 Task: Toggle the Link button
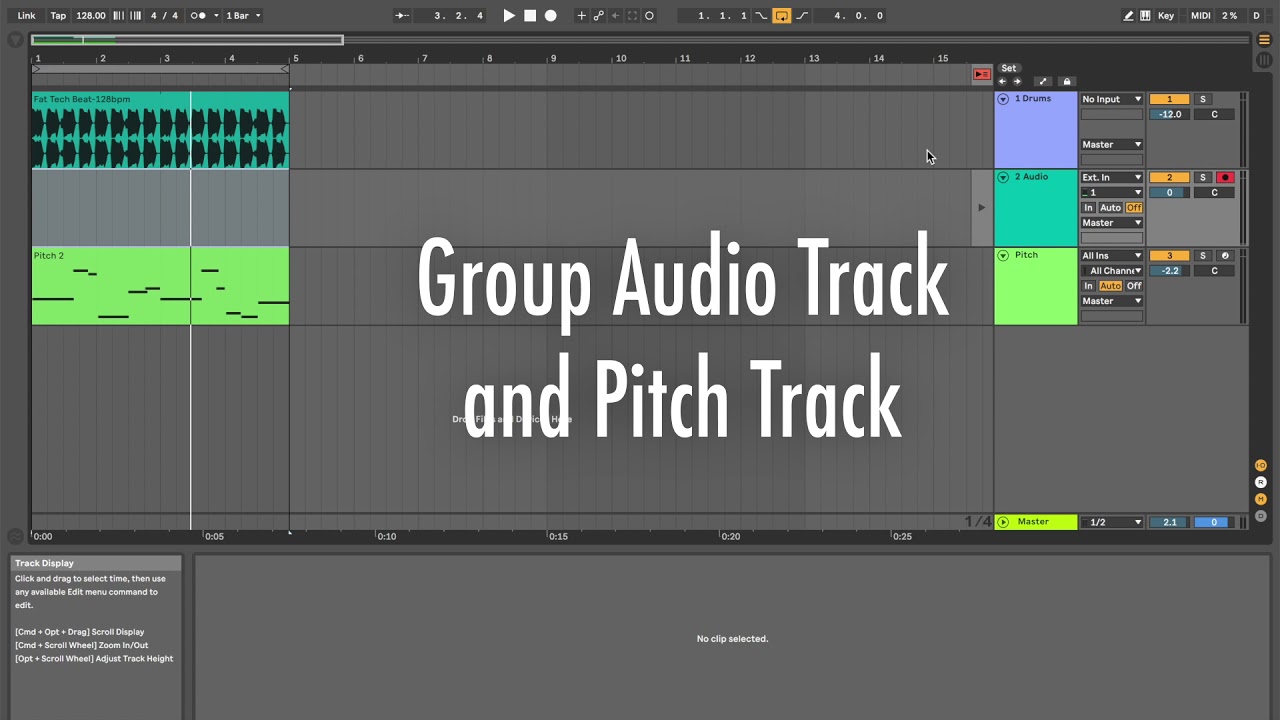tap(26, 15)
